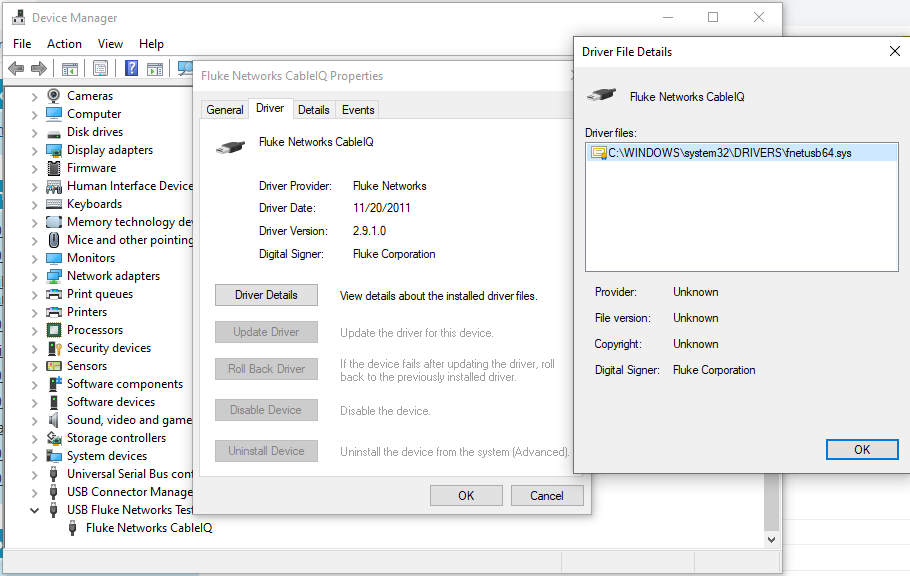Click the System devices icon
Screen dimensions: 910x576
coord(54,456)
